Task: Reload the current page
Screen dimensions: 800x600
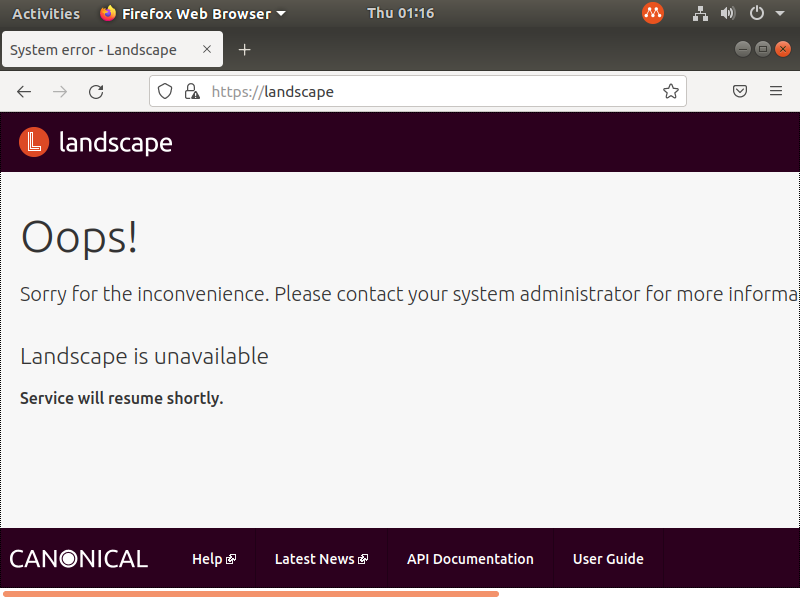Action: pos(96,92)
